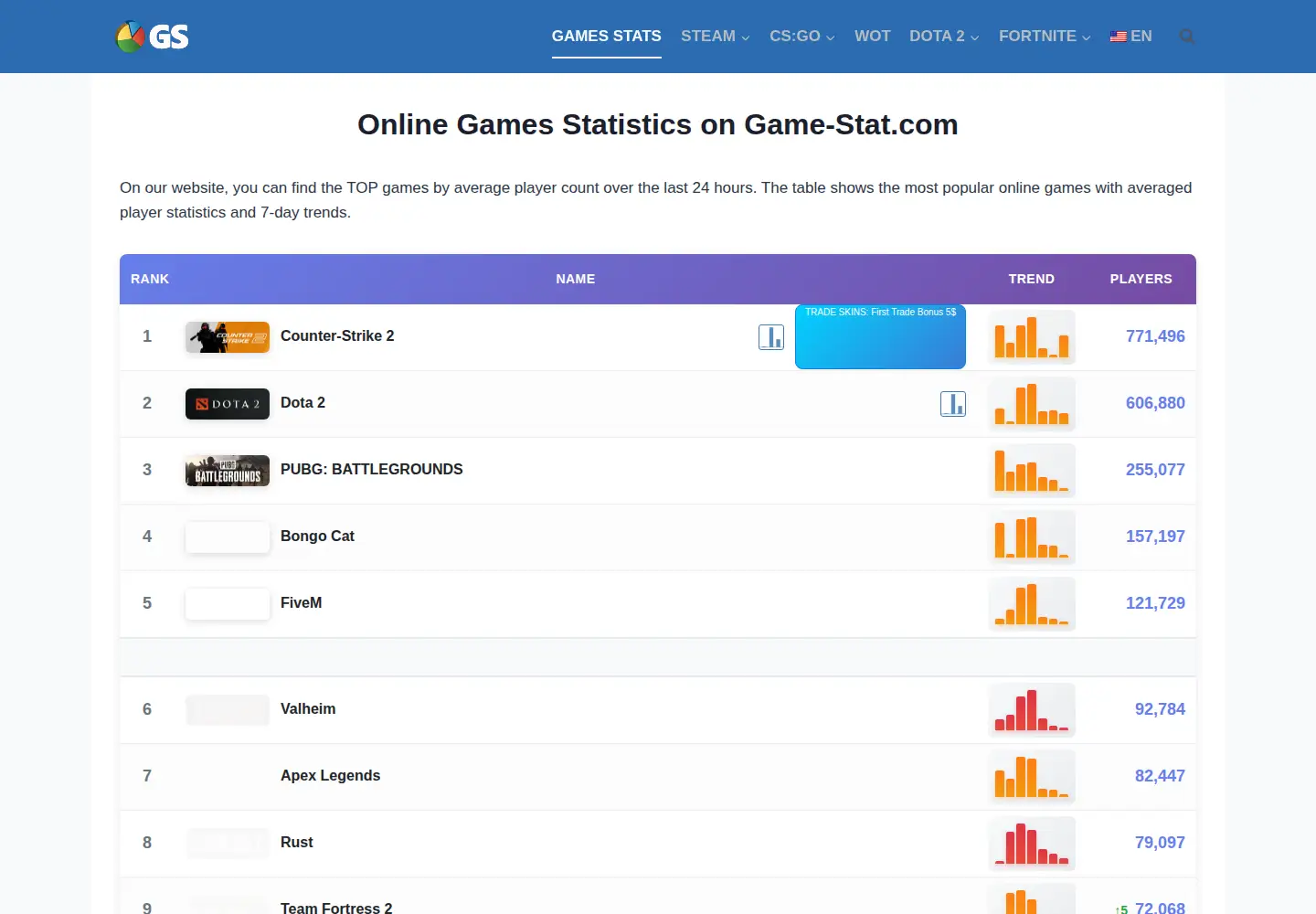Open the Valheim game link

click(308, 709)
